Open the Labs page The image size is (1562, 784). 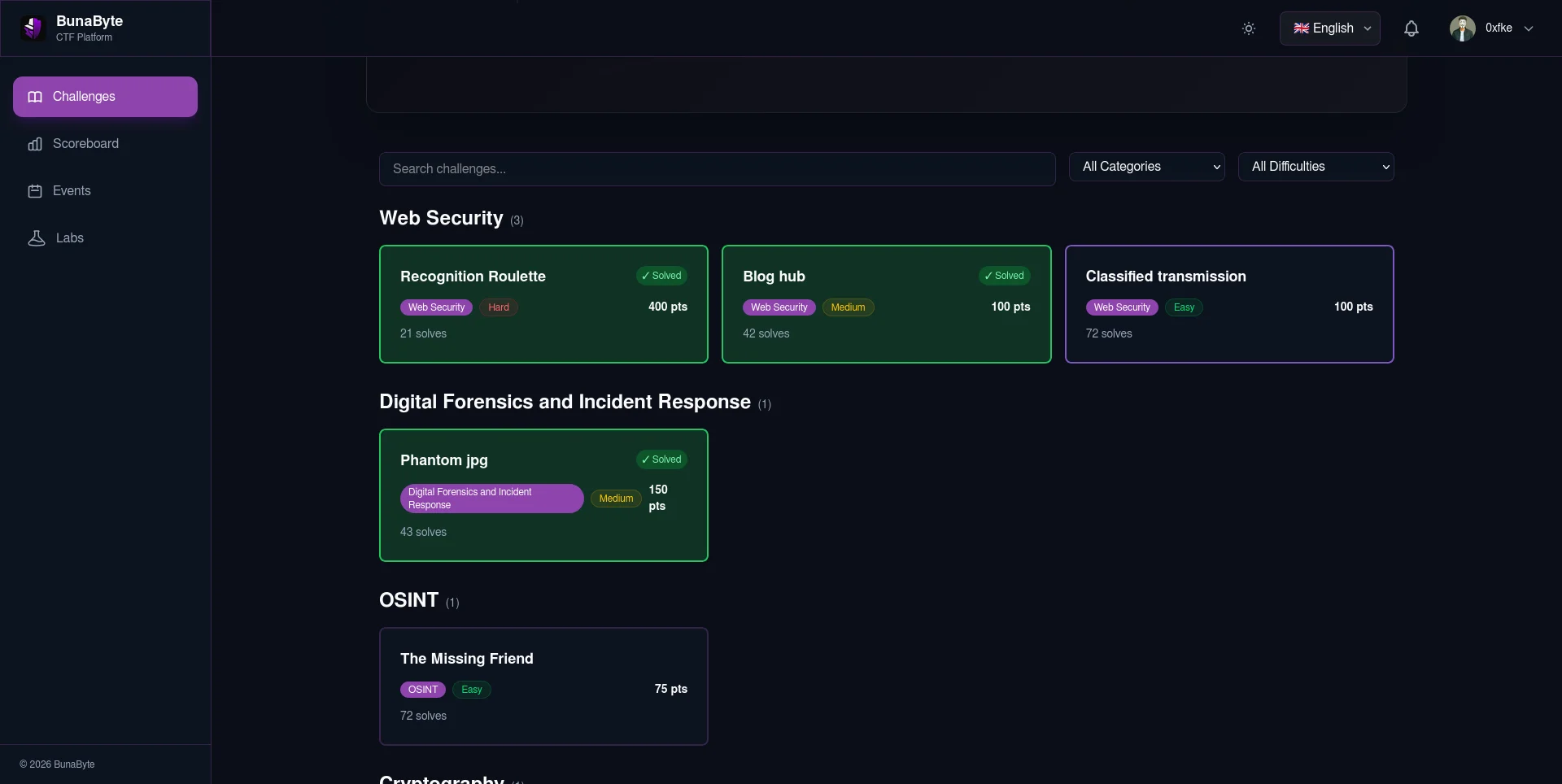[105, 238]
